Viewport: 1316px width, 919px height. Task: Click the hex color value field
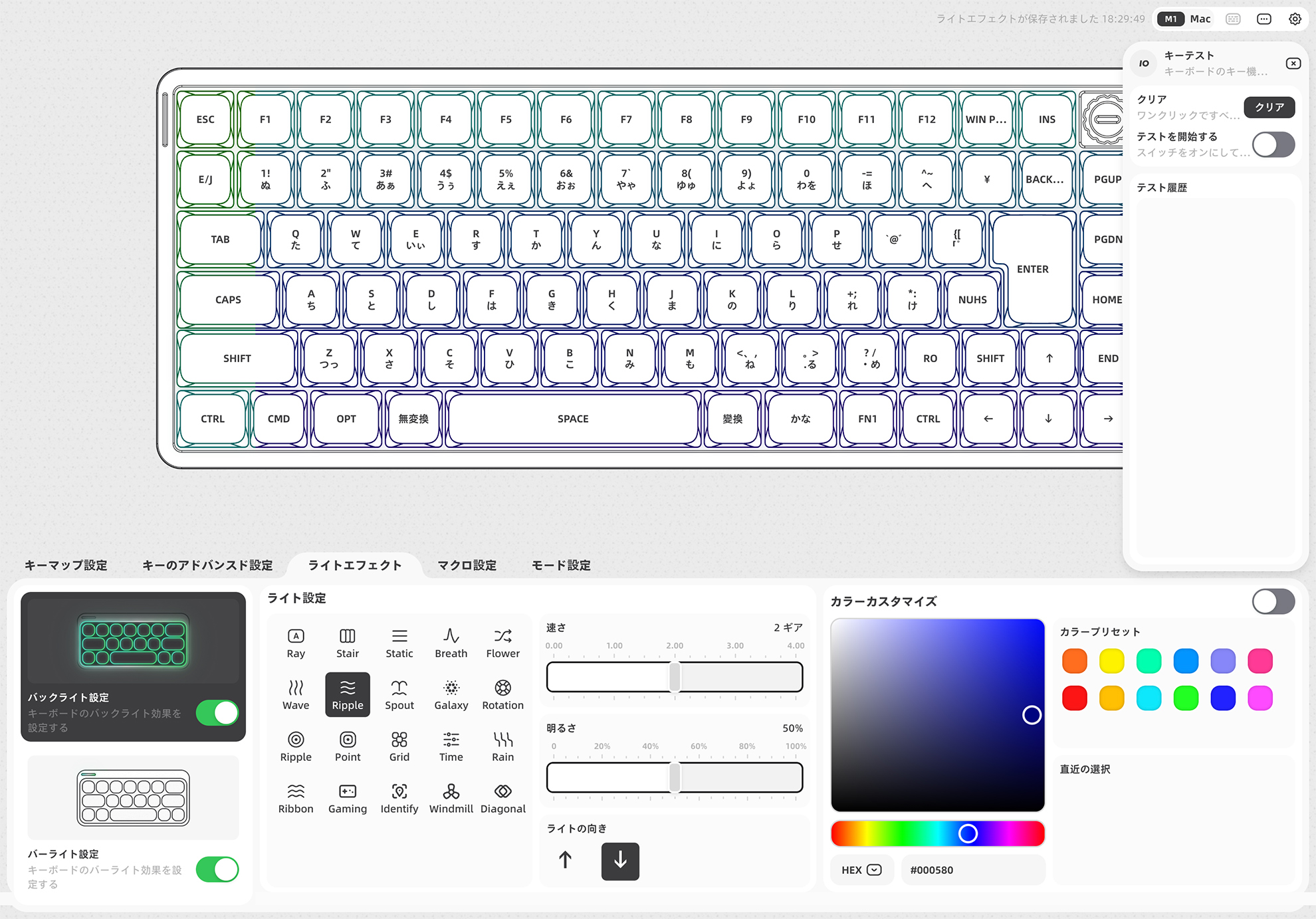(972, 870)
